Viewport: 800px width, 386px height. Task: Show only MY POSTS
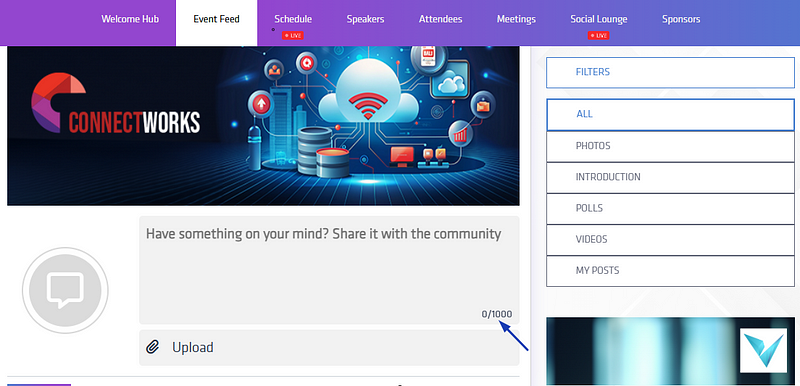(x=670, y=271)
